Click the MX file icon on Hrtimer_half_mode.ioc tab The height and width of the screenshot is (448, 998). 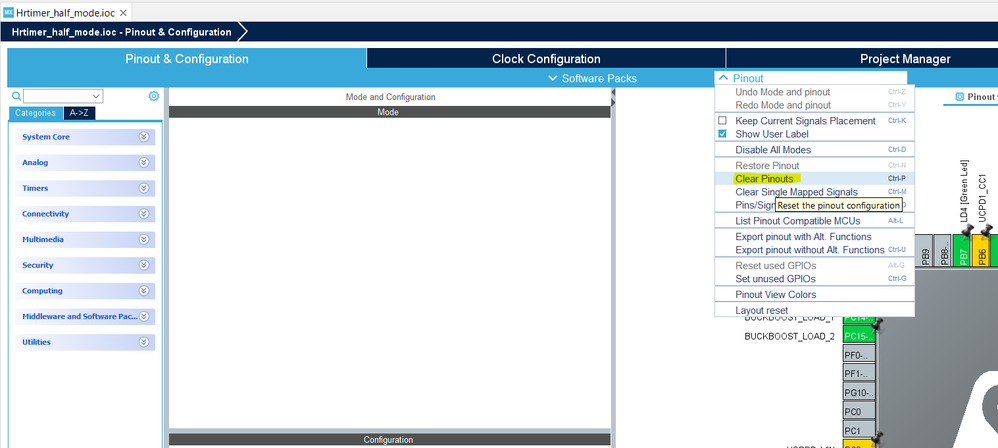[8, 13]
